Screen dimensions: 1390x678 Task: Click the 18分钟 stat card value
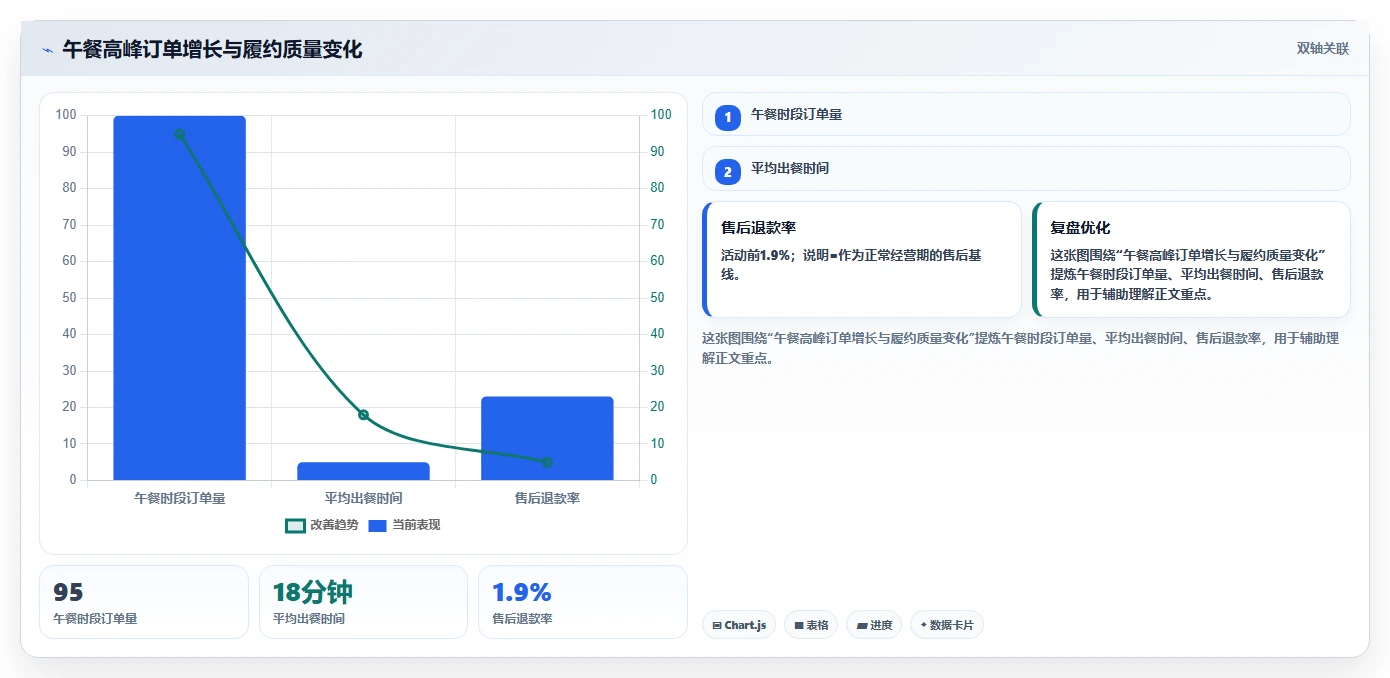point(312,592)
